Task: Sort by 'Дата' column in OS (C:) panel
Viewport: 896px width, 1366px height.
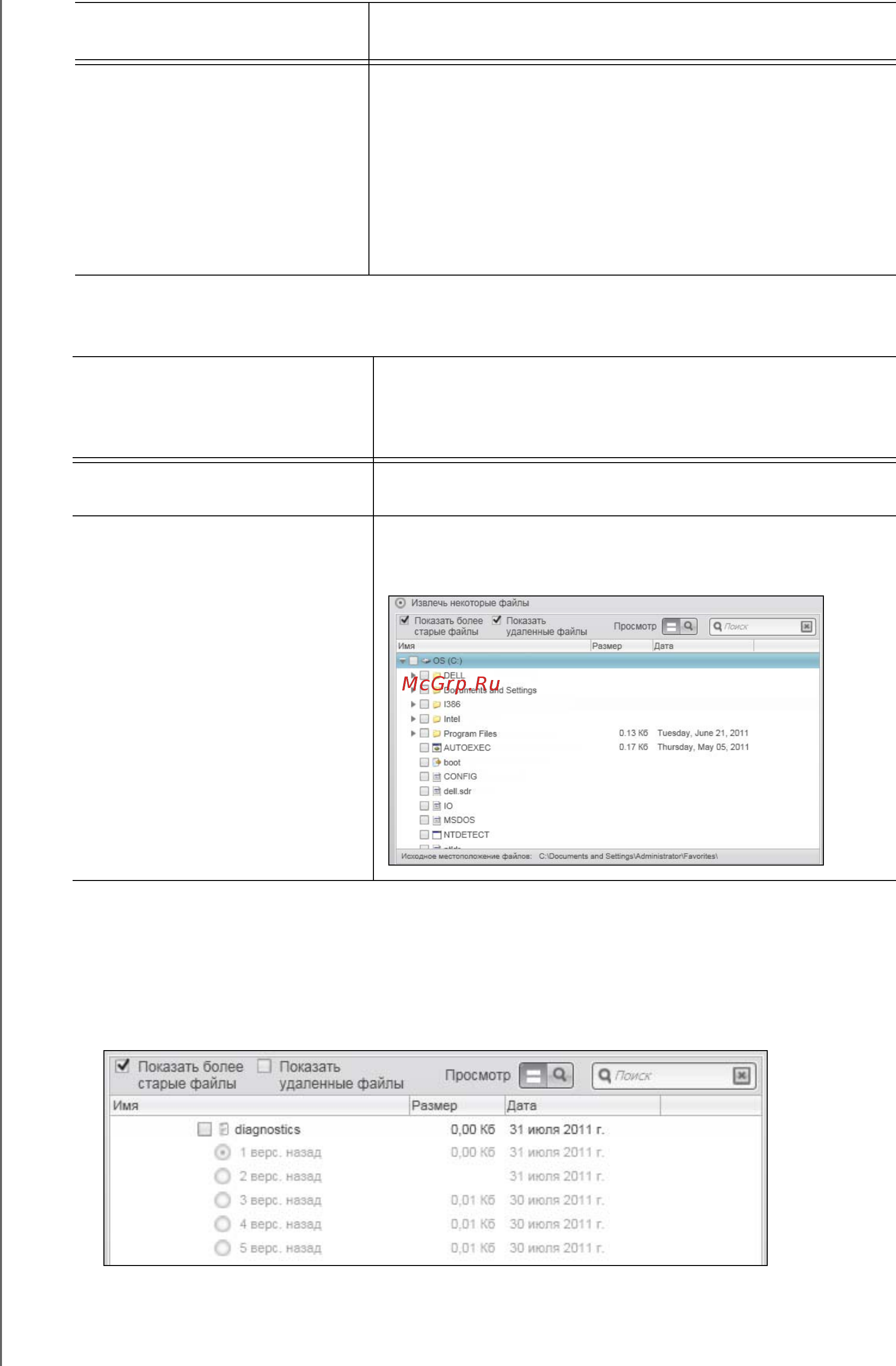Action: [703, 646]
